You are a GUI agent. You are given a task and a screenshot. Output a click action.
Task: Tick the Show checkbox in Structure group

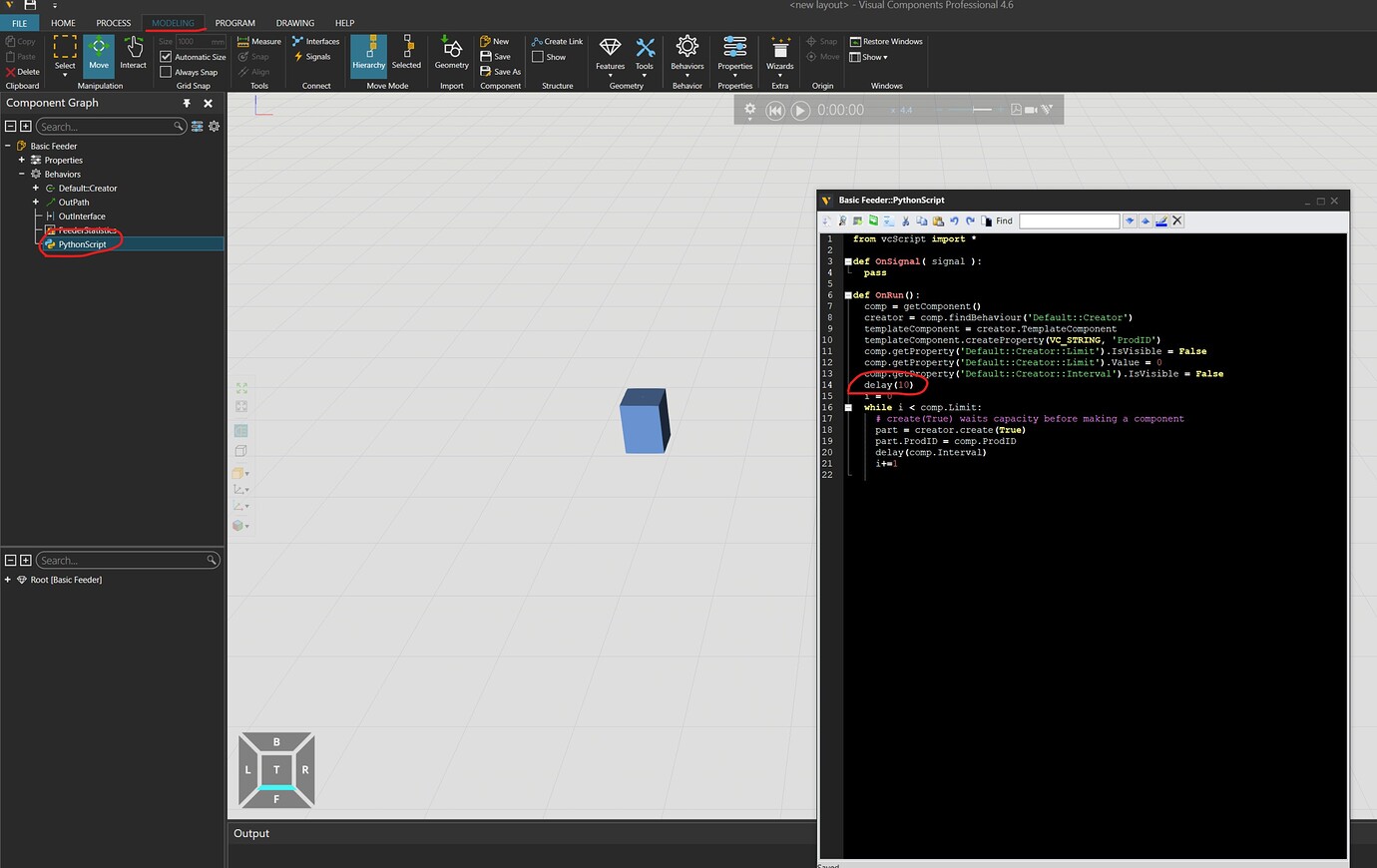(x=538, y=57)
